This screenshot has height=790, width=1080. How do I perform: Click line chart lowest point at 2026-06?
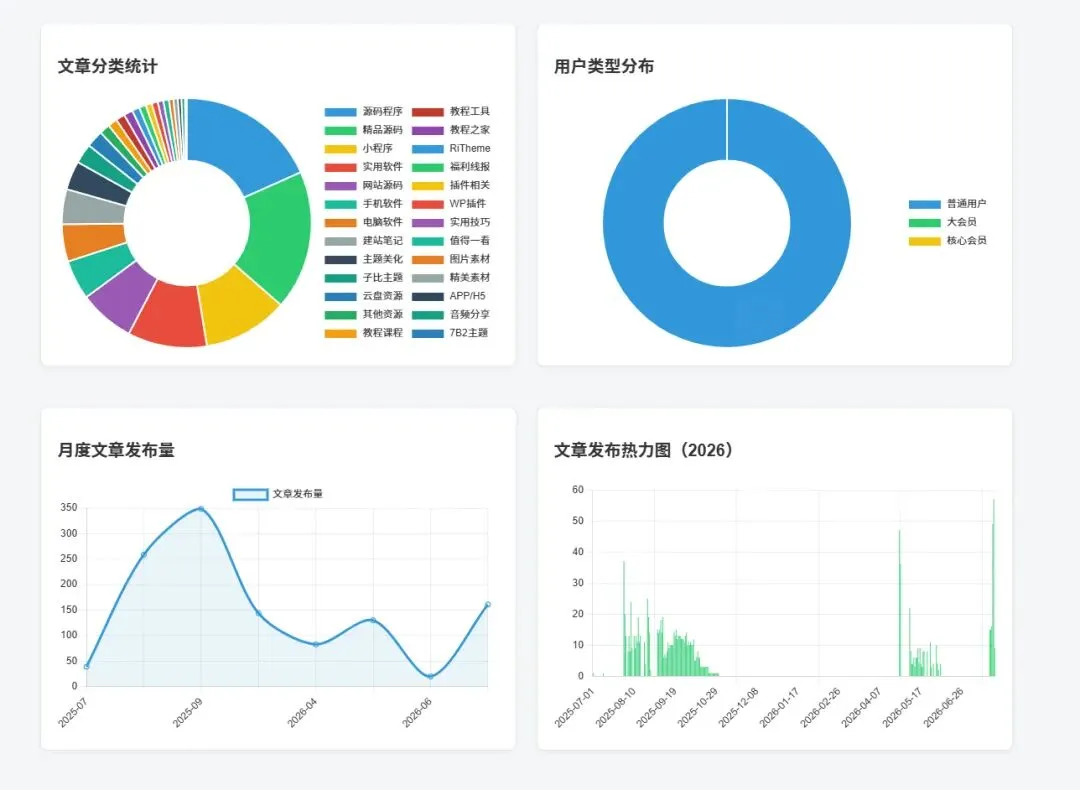(430, 676)
